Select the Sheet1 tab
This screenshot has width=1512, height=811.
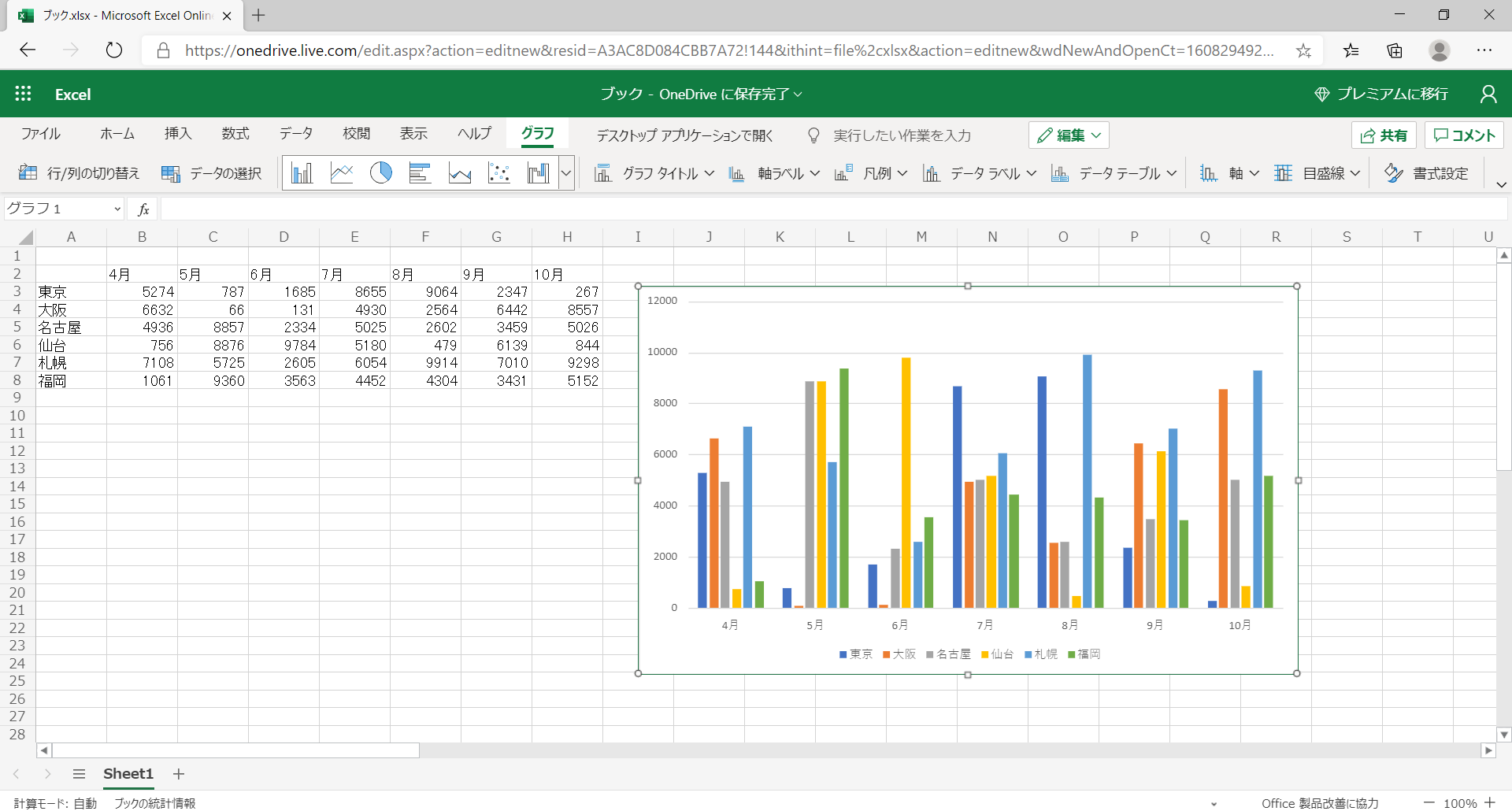(x=128, y=774)
